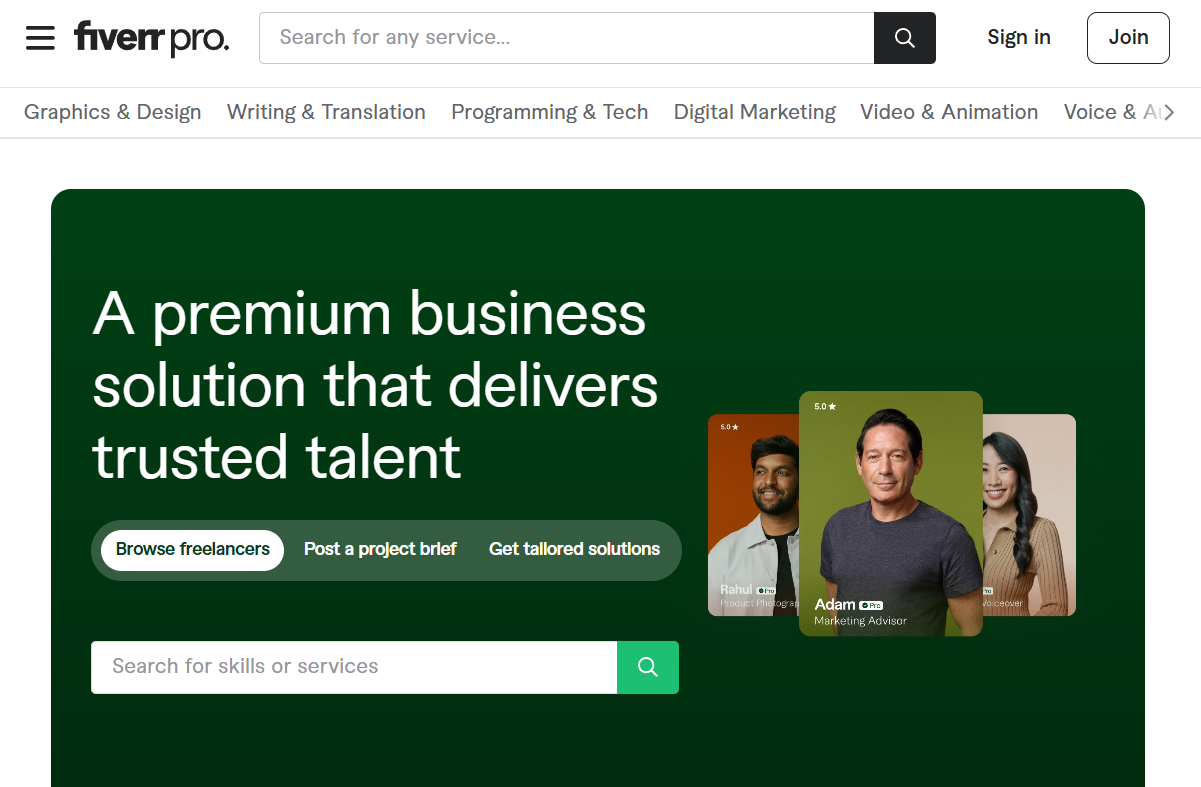The image size is (1201, 787).
Task: Click the "Sign in" link
Action: pos(1018,37)
